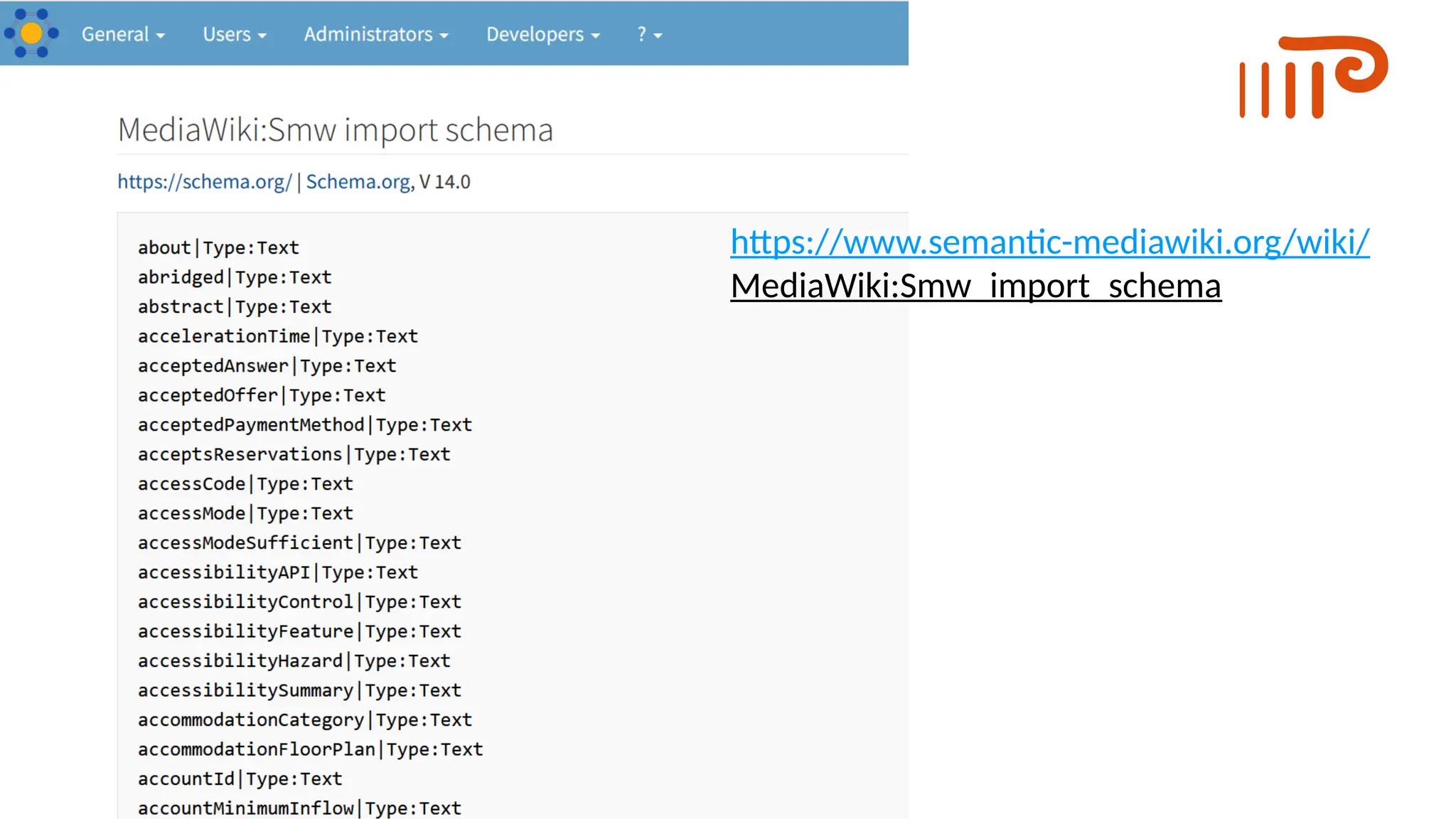Image resolution: width=1456 pixels, height=819 pixels.
Task: Click the 'accessCode|Type:Text' line
Action: [x=245, y=483]
